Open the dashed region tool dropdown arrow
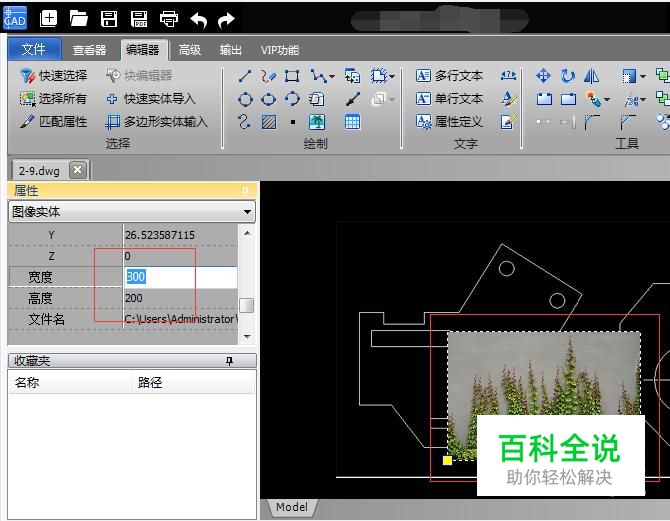Image resolution: width=670 pixels, height=521 pixels. point(391,77)
